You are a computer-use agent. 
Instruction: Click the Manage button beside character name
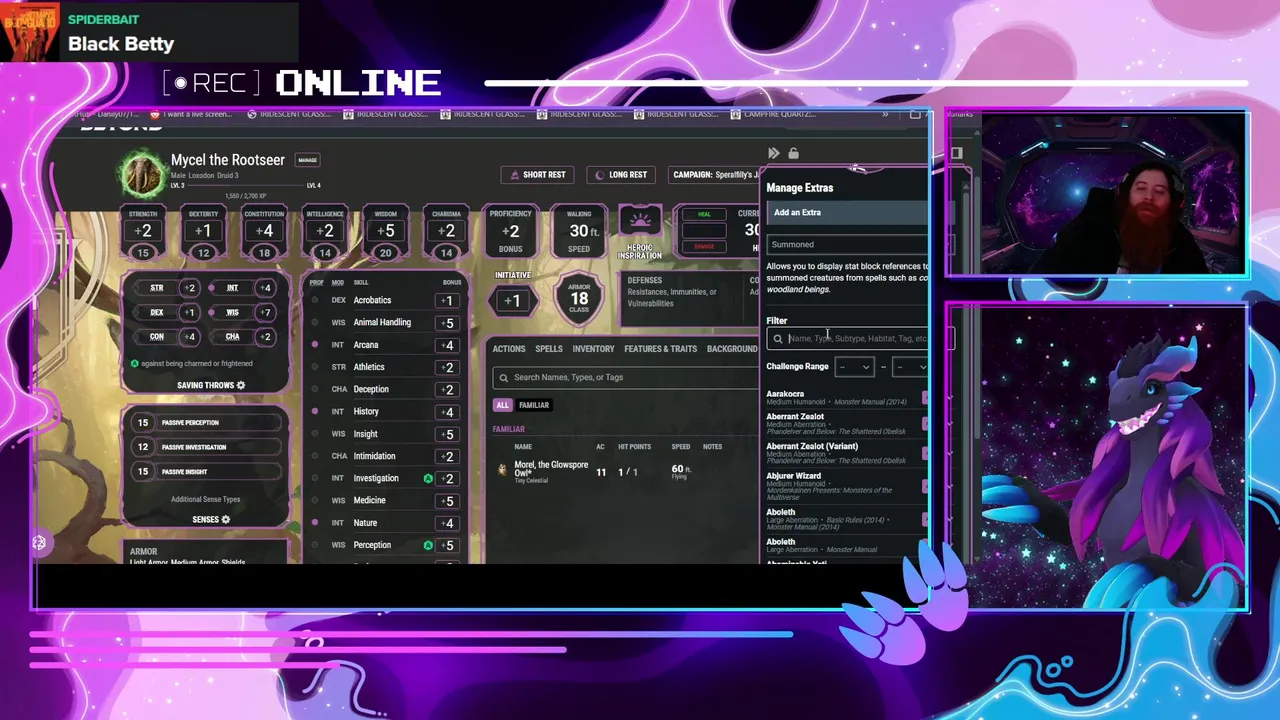click(x=307, y=160)
